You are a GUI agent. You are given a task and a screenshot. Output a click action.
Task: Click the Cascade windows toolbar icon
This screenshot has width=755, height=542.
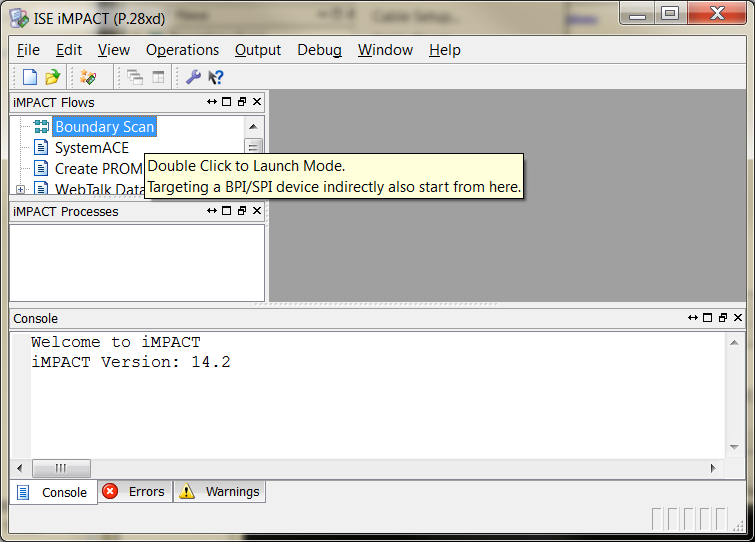click(135, 77)
